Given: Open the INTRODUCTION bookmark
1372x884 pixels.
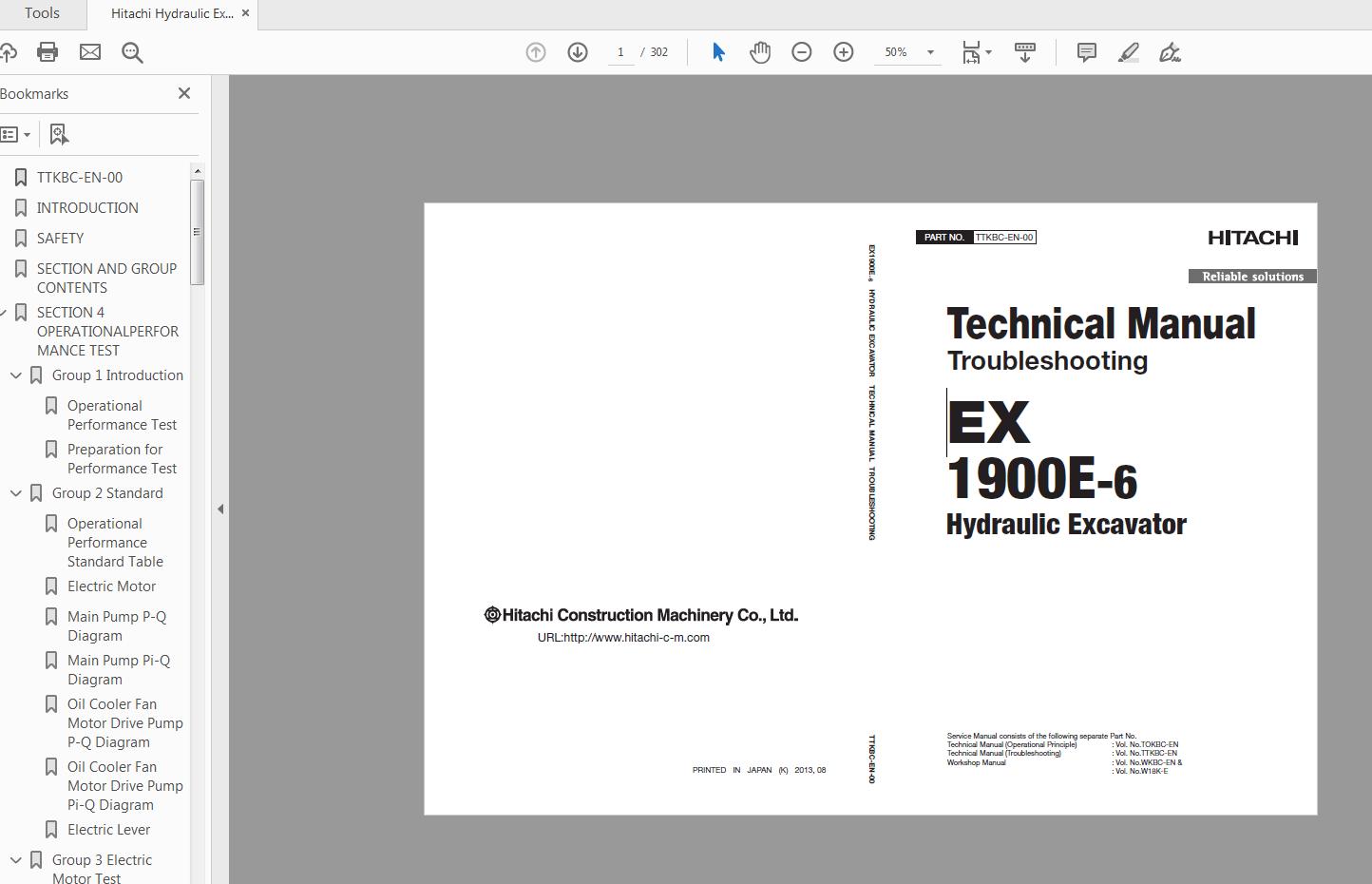Looking at the screenshot, I should pos(87,208).
